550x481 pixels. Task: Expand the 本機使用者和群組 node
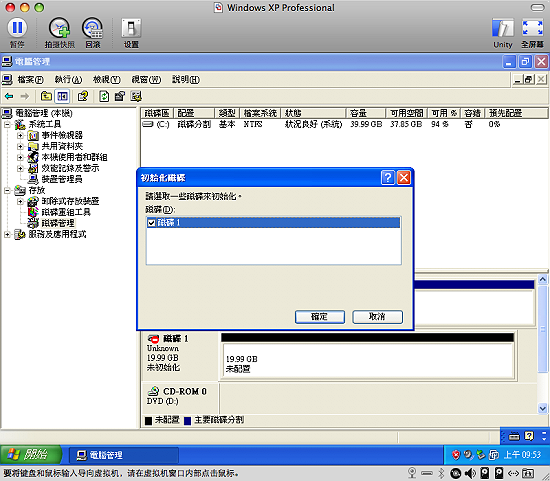[x=20, y=157]
